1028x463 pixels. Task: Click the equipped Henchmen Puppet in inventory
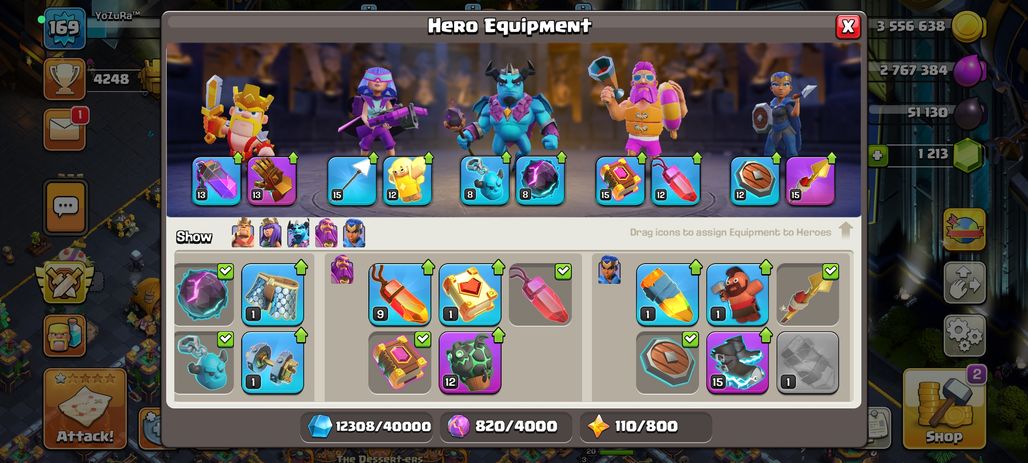[204, 362]
